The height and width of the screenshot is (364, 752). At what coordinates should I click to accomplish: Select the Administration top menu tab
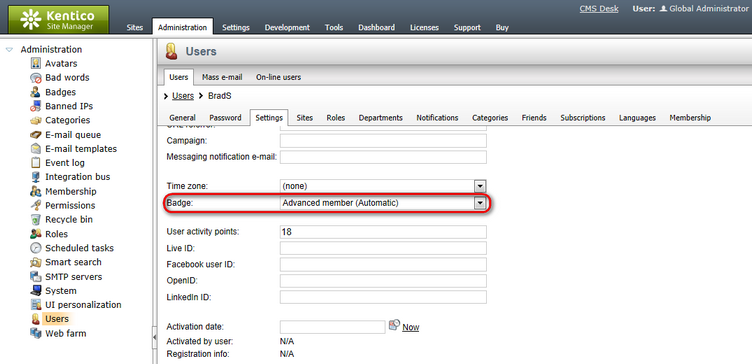182,27
